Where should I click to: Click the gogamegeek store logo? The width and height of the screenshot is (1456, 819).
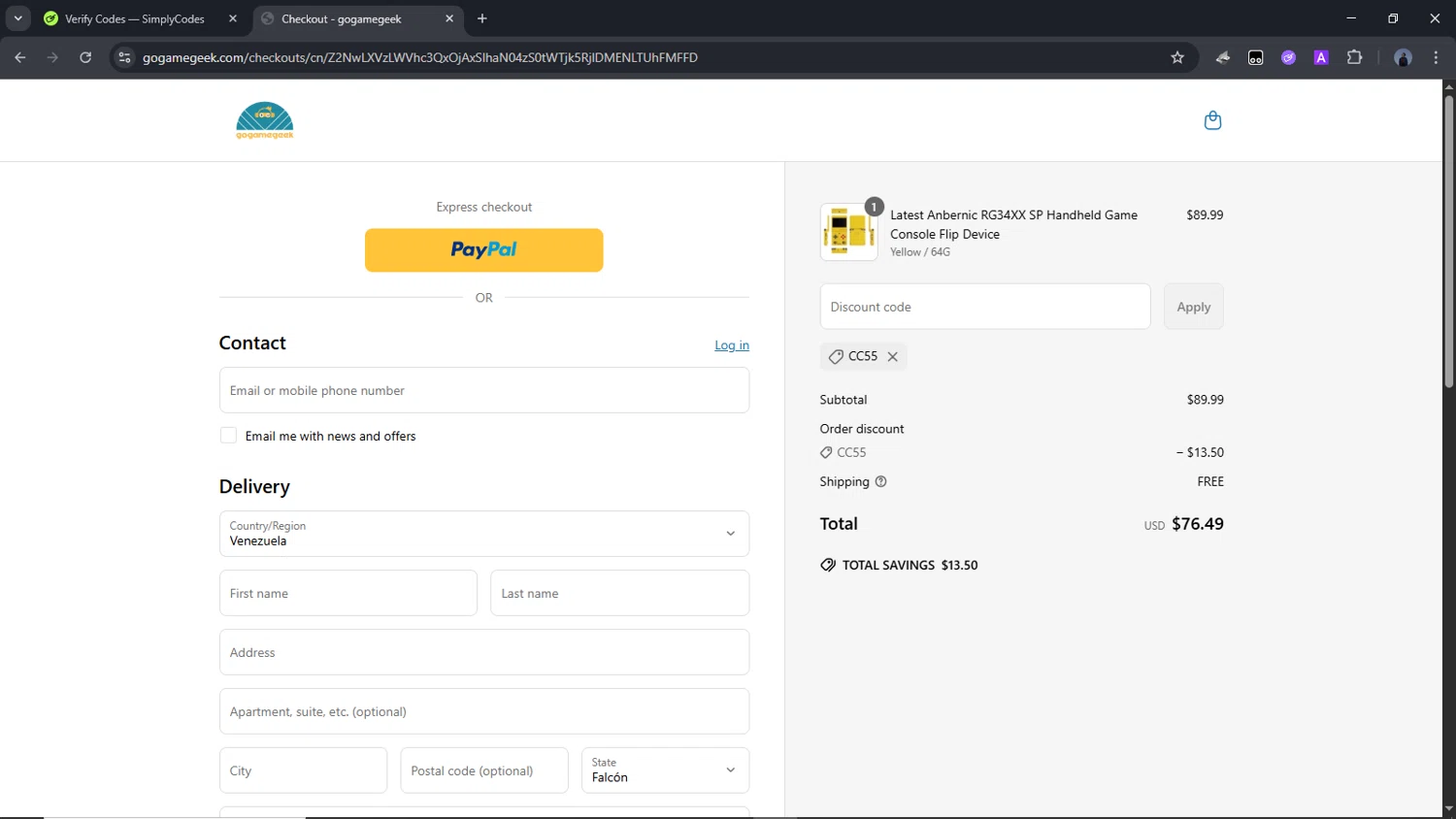265,120
